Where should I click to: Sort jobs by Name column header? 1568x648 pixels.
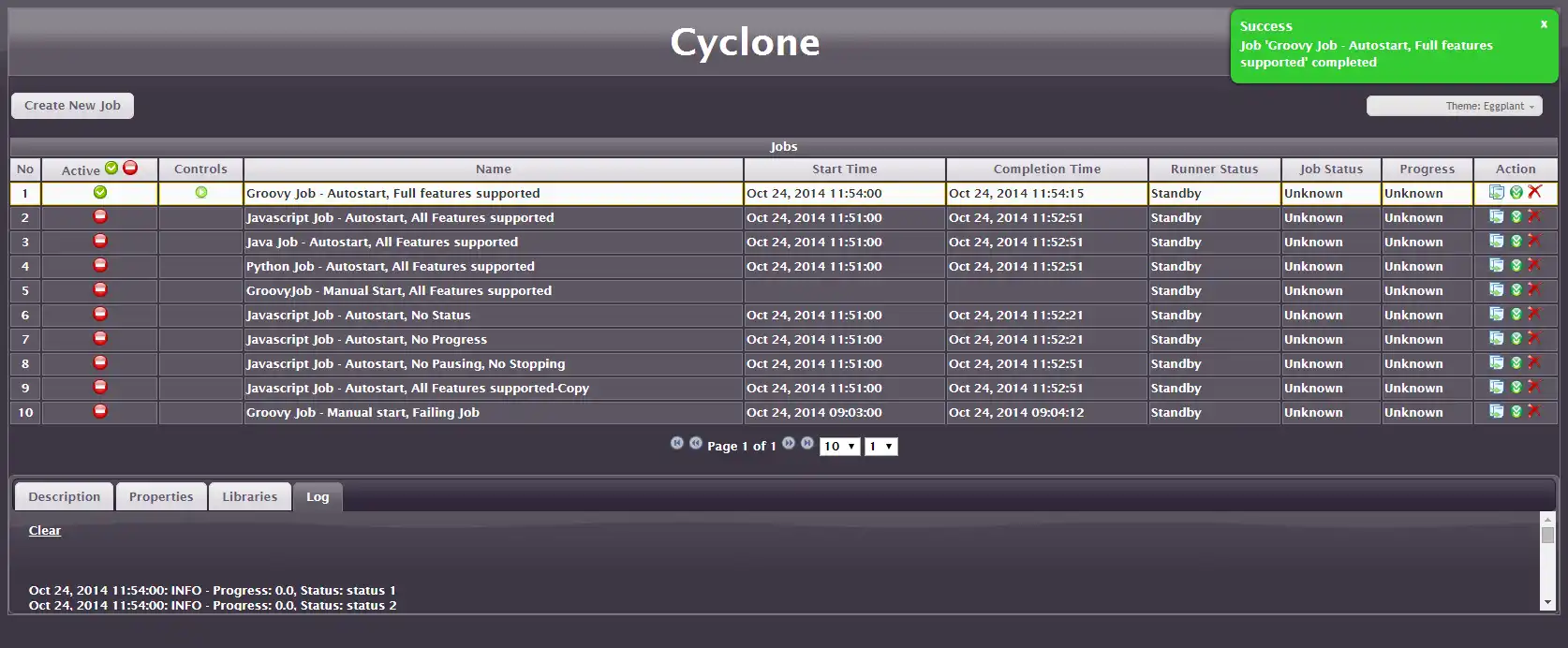[493, 169]
